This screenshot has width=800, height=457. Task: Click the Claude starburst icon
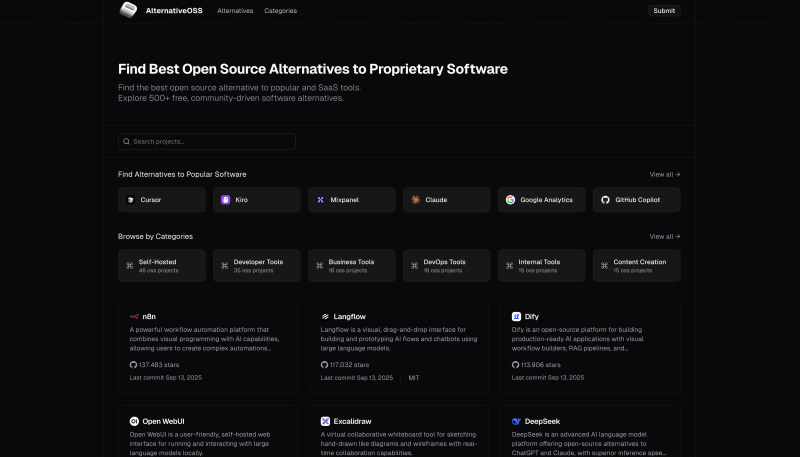[x=415, y=200]
